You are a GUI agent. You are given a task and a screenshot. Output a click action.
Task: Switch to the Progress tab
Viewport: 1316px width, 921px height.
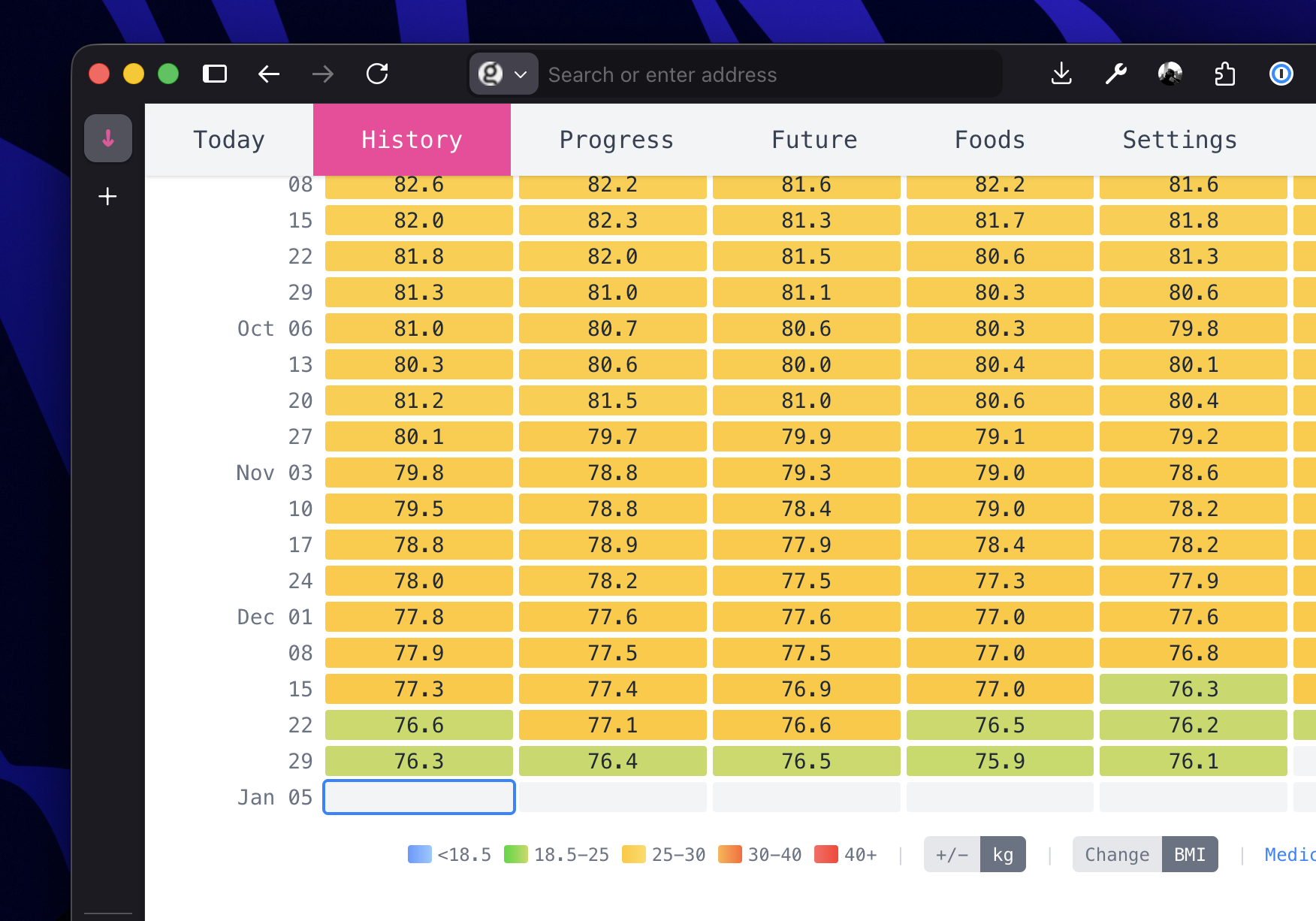point(616,139)
